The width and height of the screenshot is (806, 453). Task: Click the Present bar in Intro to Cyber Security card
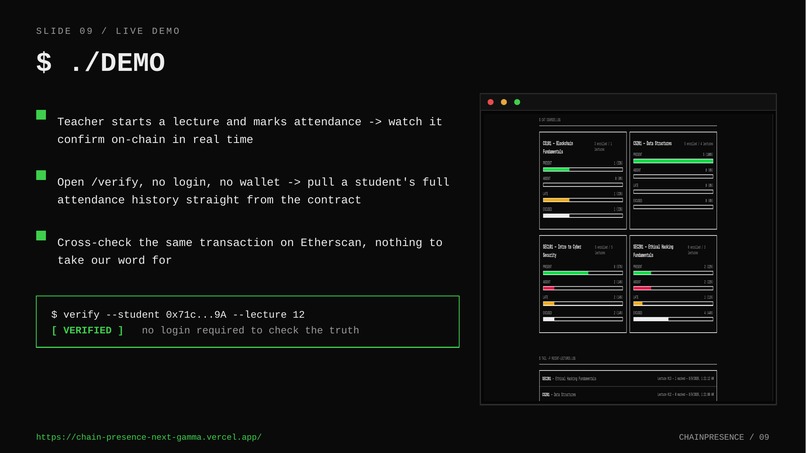[583, 273]
